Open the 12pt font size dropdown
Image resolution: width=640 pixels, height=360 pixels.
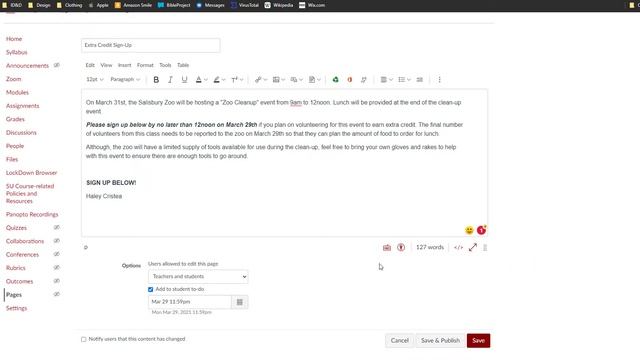tap(95, 80)
